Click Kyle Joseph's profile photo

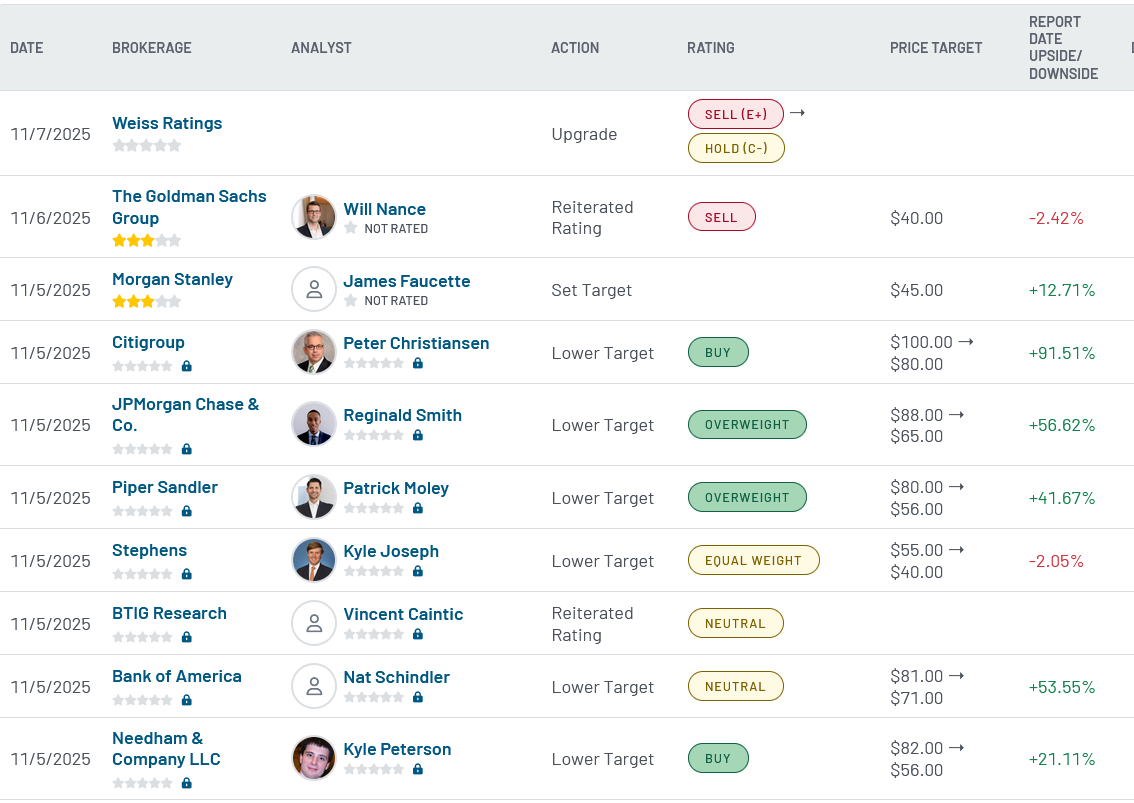[x=314, y=560]
